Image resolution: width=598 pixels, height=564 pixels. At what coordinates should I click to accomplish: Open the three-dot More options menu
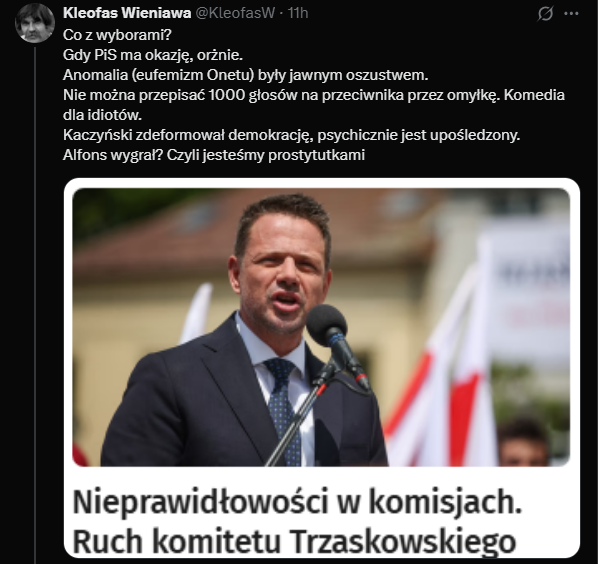click(x=571, y=13)
